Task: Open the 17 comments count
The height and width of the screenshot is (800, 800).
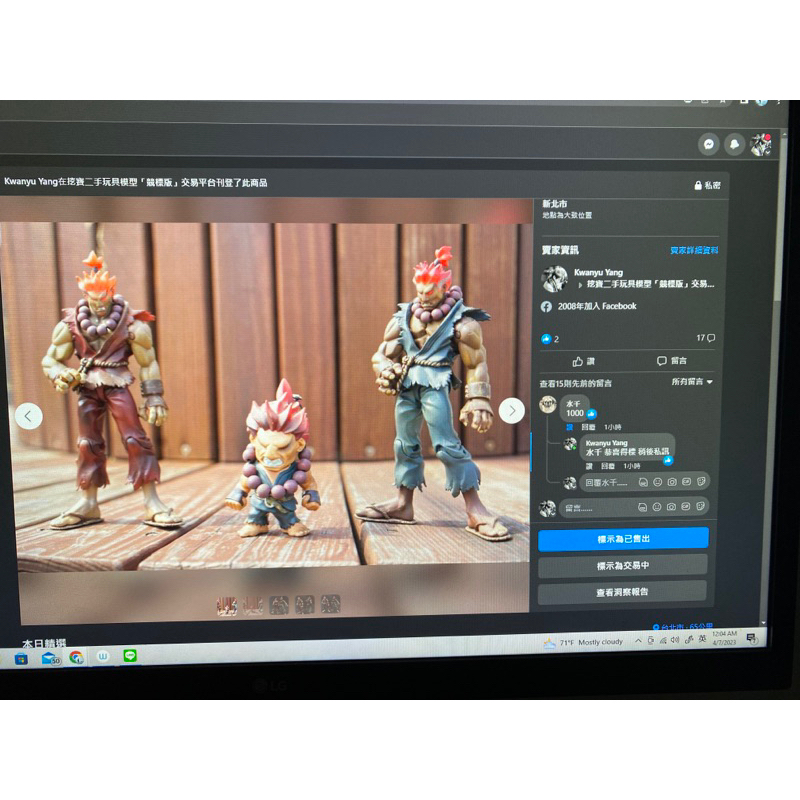Action: pyautogui.click(x=706, y=338)
